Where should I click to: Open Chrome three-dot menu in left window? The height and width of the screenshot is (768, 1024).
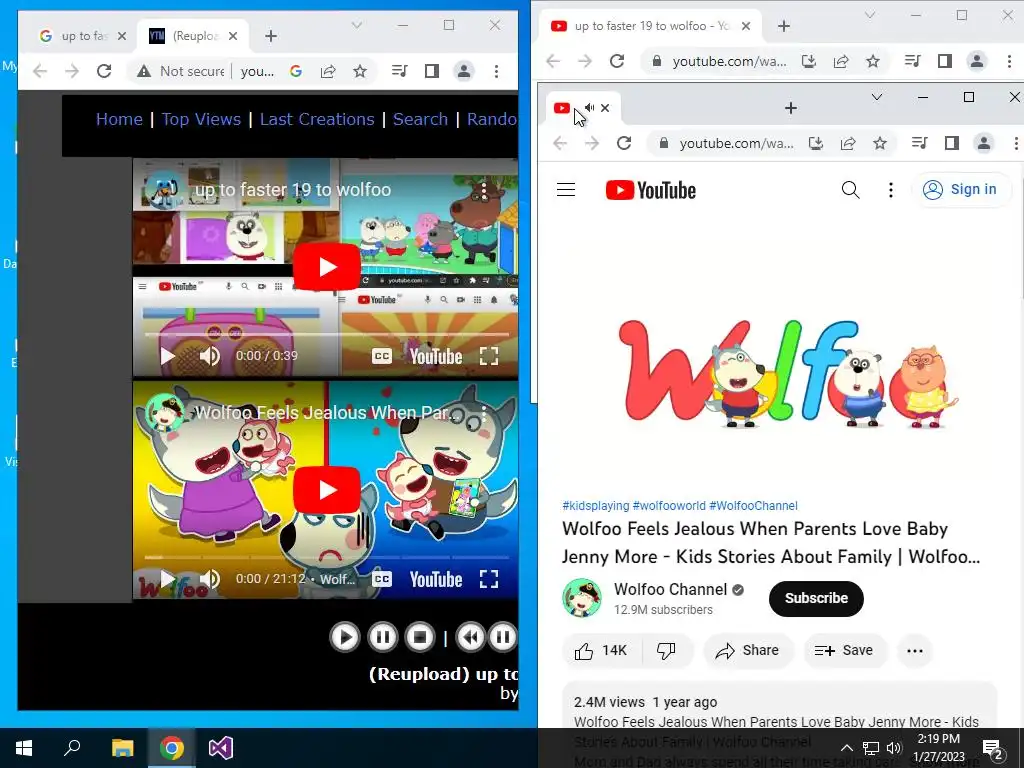tap(496, 71)
